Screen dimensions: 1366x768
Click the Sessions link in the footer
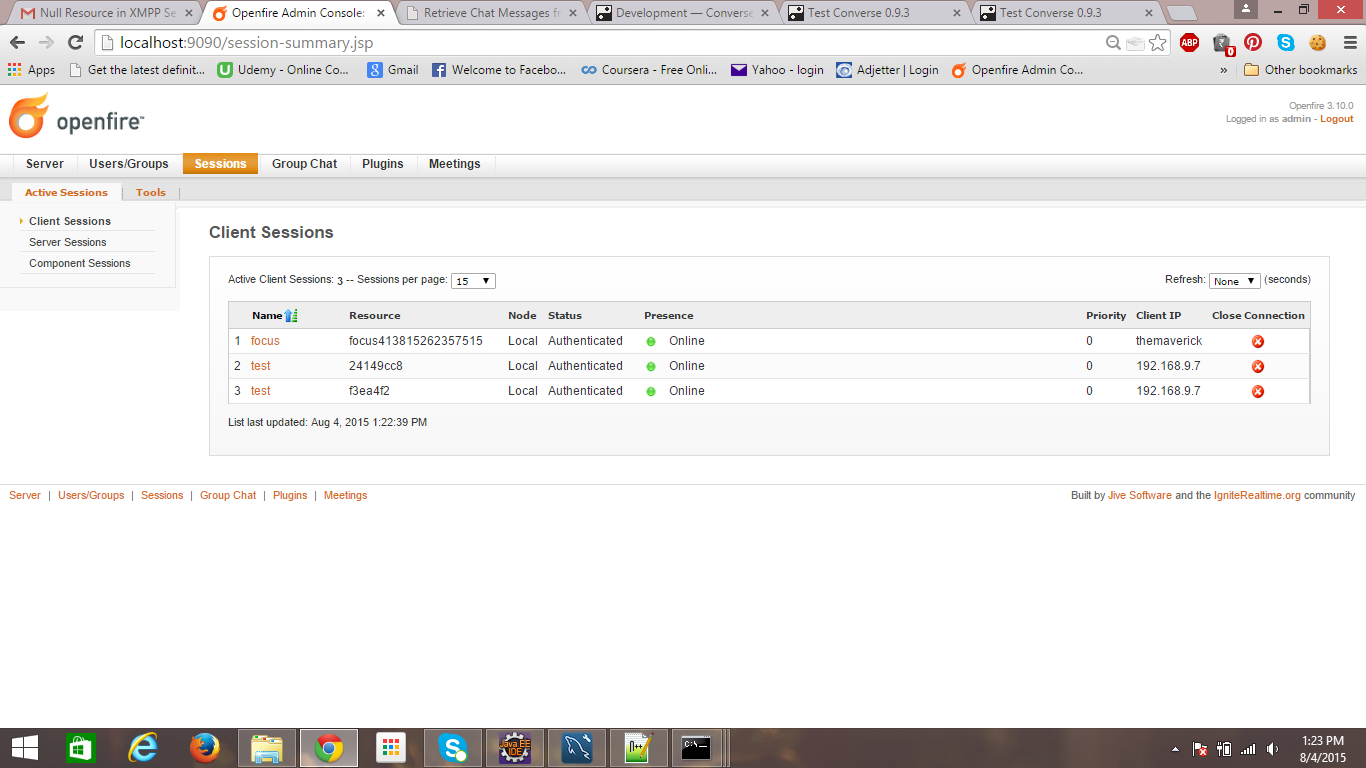click(x=162, y=495)
